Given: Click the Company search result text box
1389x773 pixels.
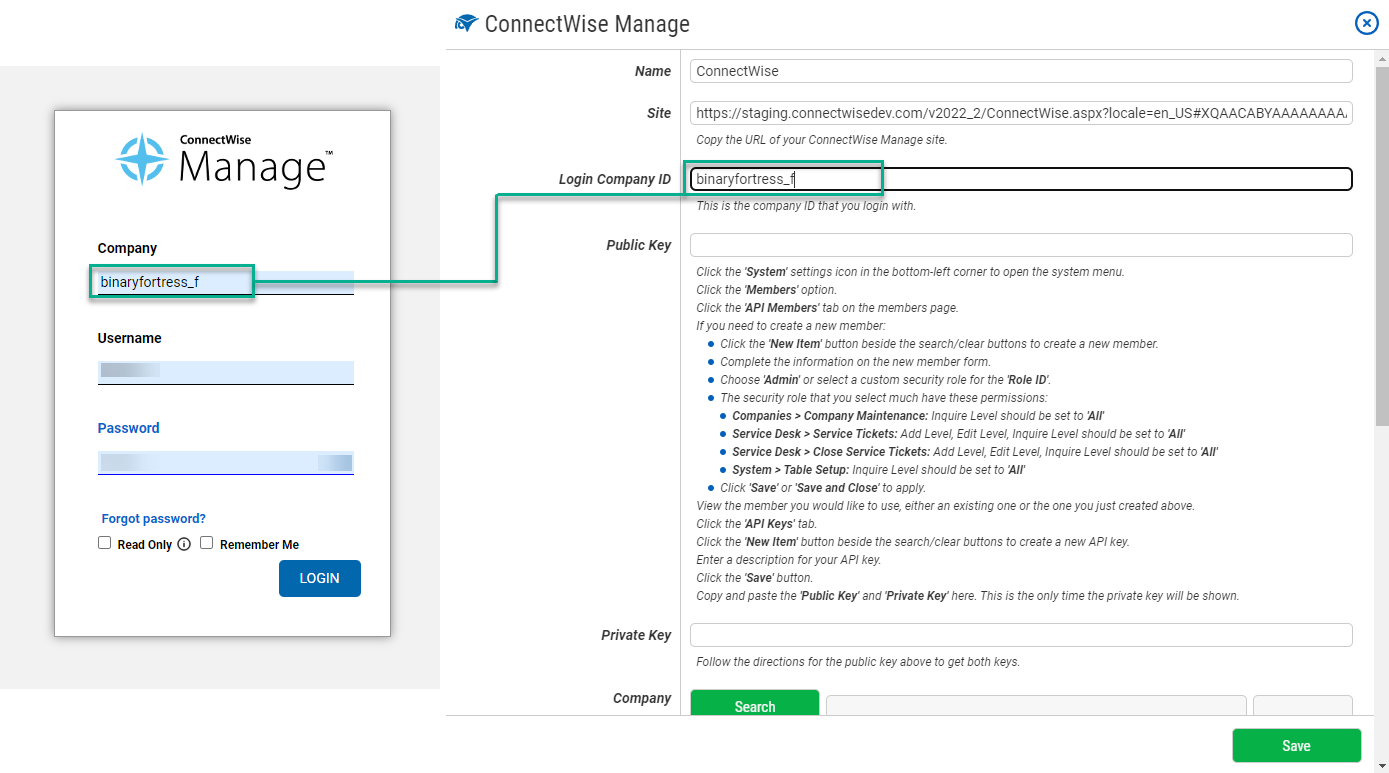Looking at the screenshot, I should (1036, 706).
